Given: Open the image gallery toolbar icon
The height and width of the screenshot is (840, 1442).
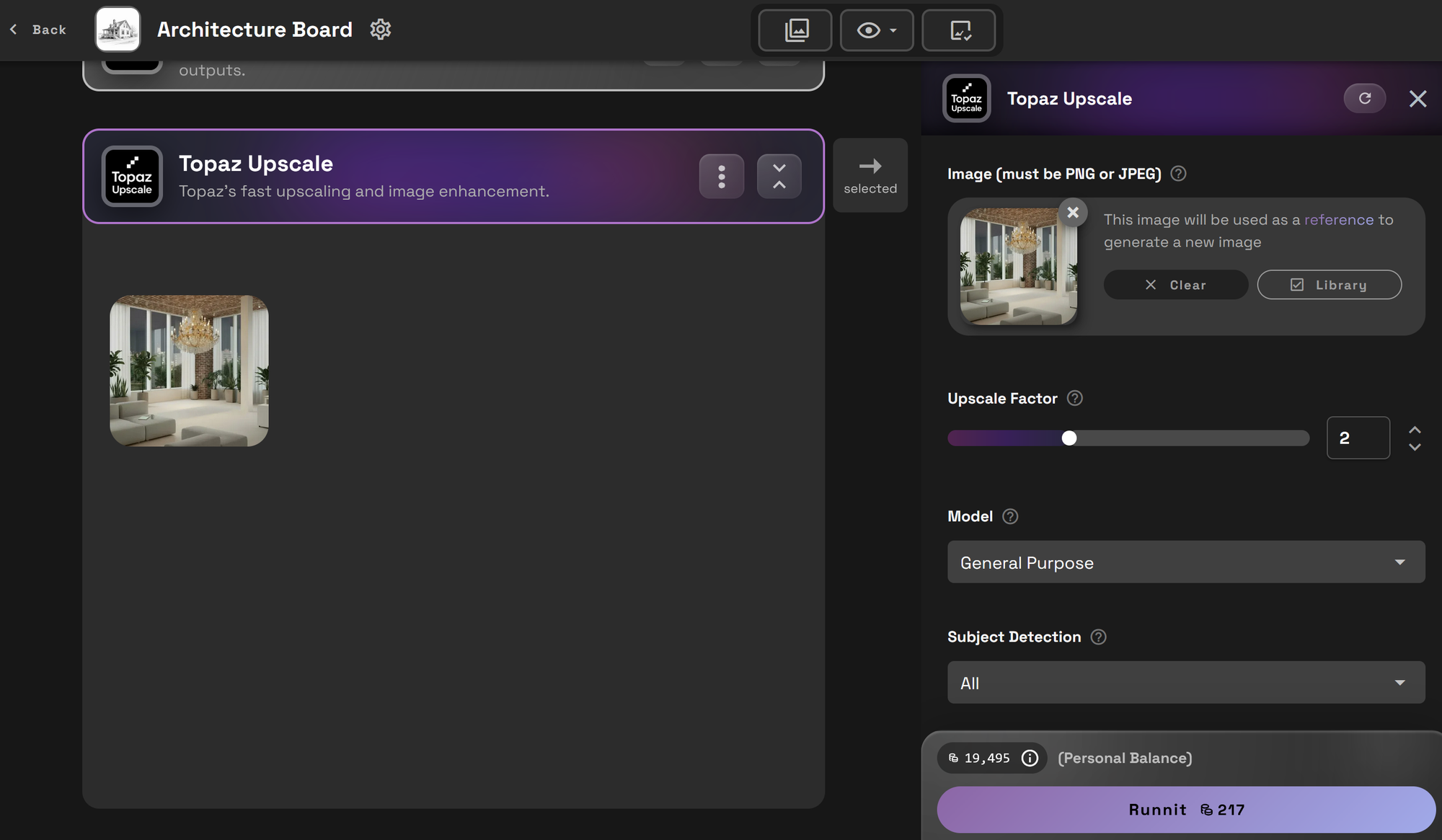Looking at the screenshot, I should click(795, 30).
